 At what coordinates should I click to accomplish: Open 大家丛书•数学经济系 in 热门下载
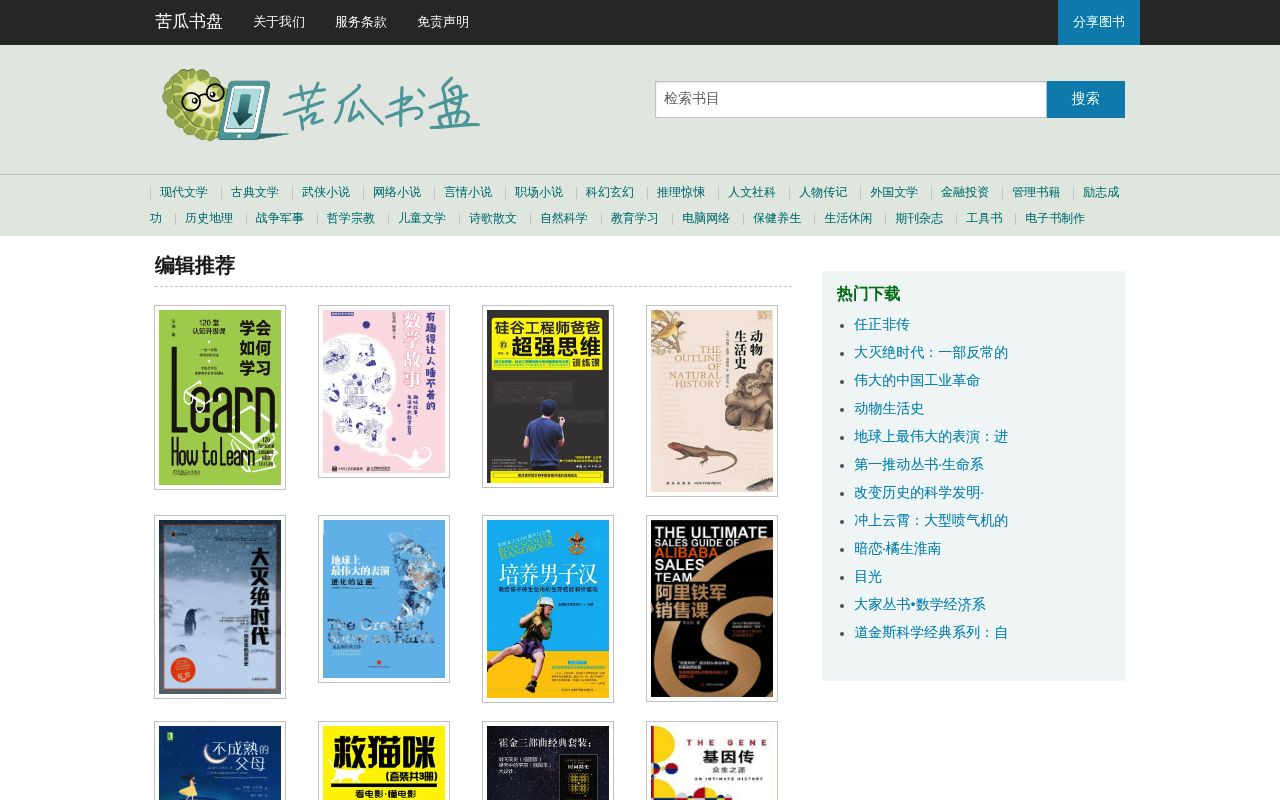[920, 604]
